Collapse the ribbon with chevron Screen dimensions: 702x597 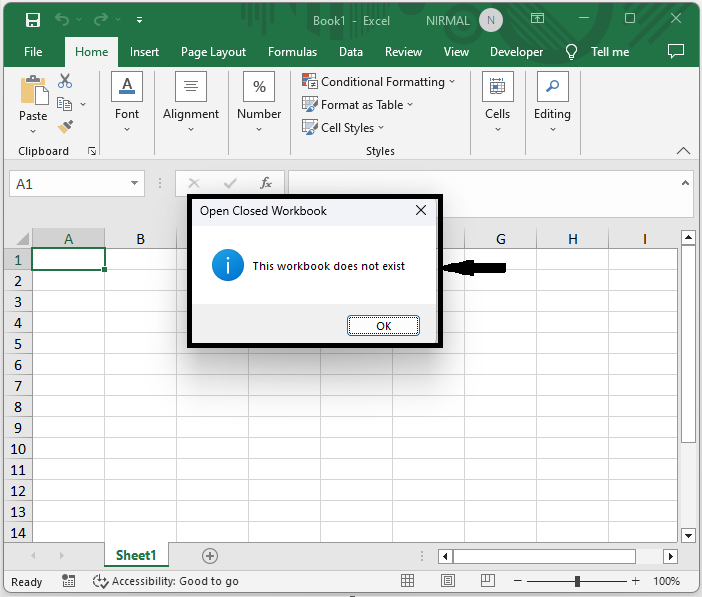click(683, 150)
